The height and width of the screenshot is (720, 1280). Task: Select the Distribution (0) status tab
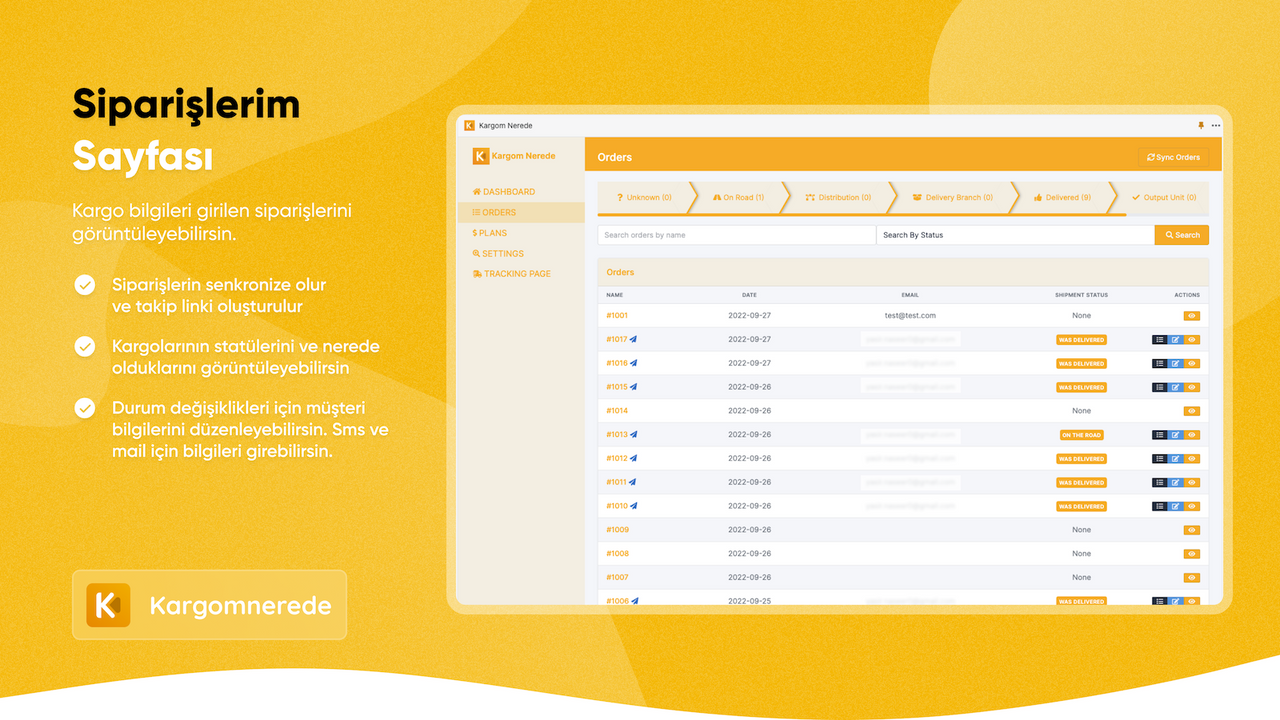click(x=838, y=198)
